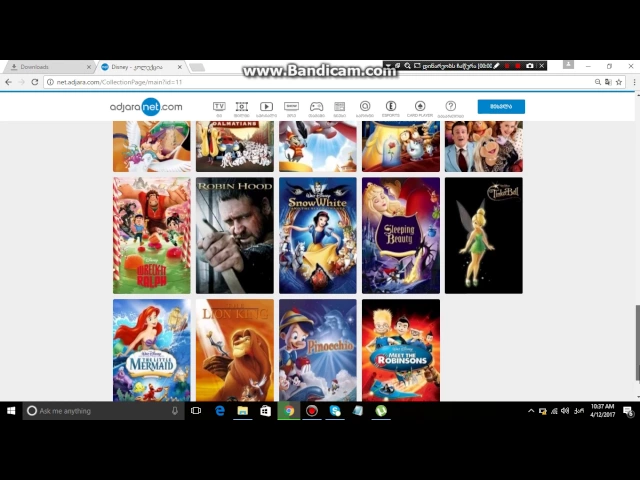The height and width of the screenshot is (480, 640).
Task: Open the Action Center notifications icon
Action: coord(629,411)
